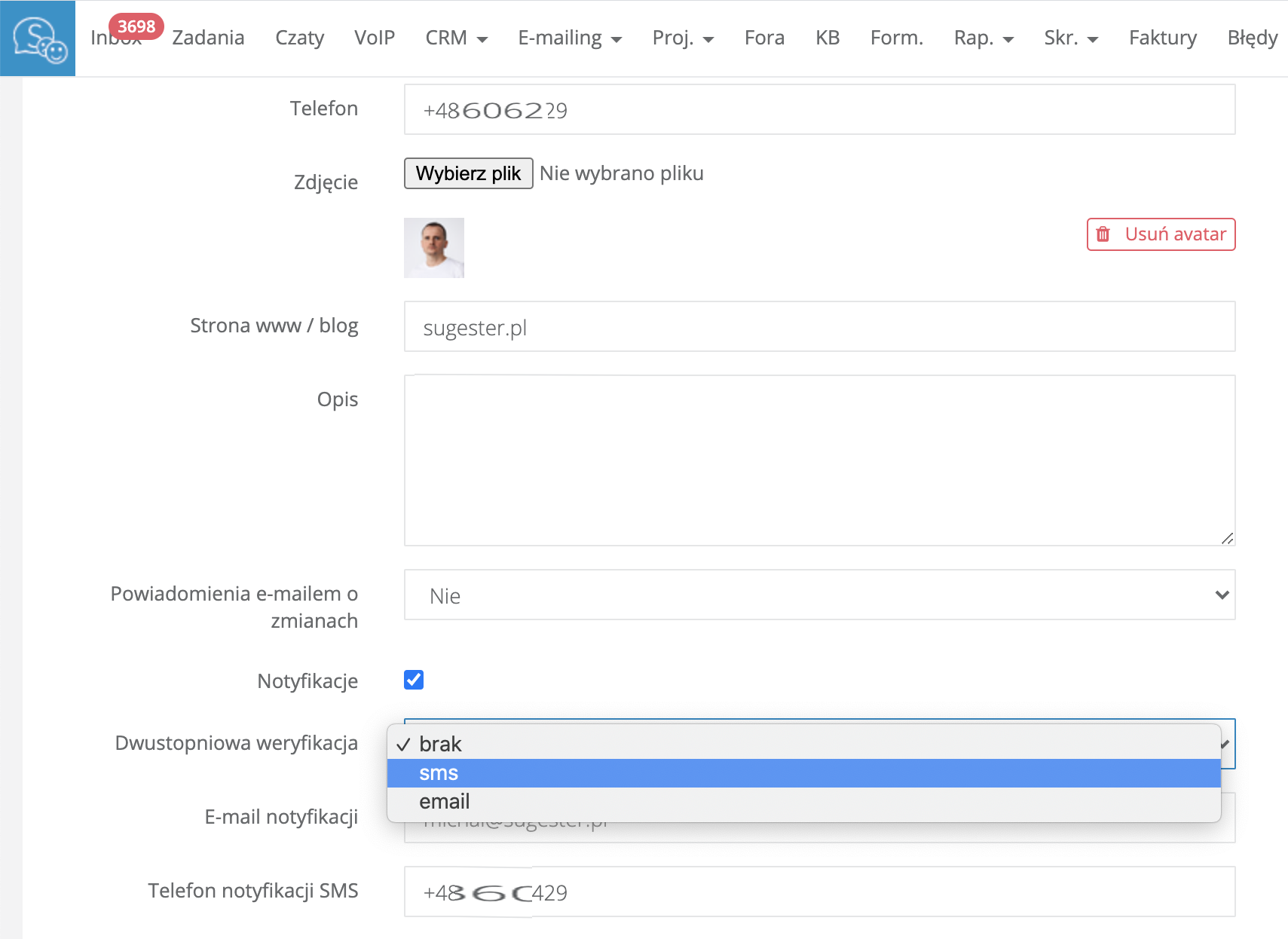Go to the Faktury section
Viewport: 1288px width, 939px height.
(x=1162, y=38)
